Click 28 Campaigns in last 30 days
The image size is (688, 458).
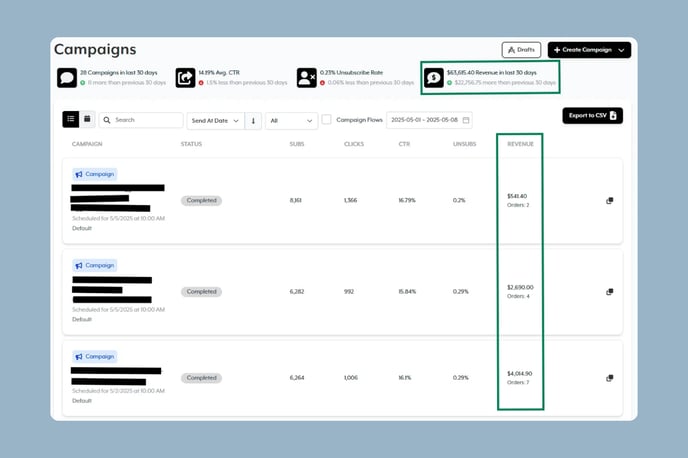point(118,72)
